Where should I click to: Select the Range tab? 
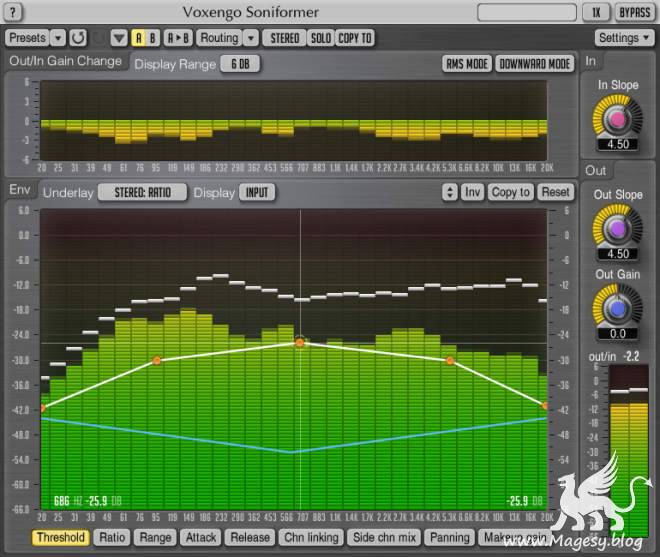155,537
